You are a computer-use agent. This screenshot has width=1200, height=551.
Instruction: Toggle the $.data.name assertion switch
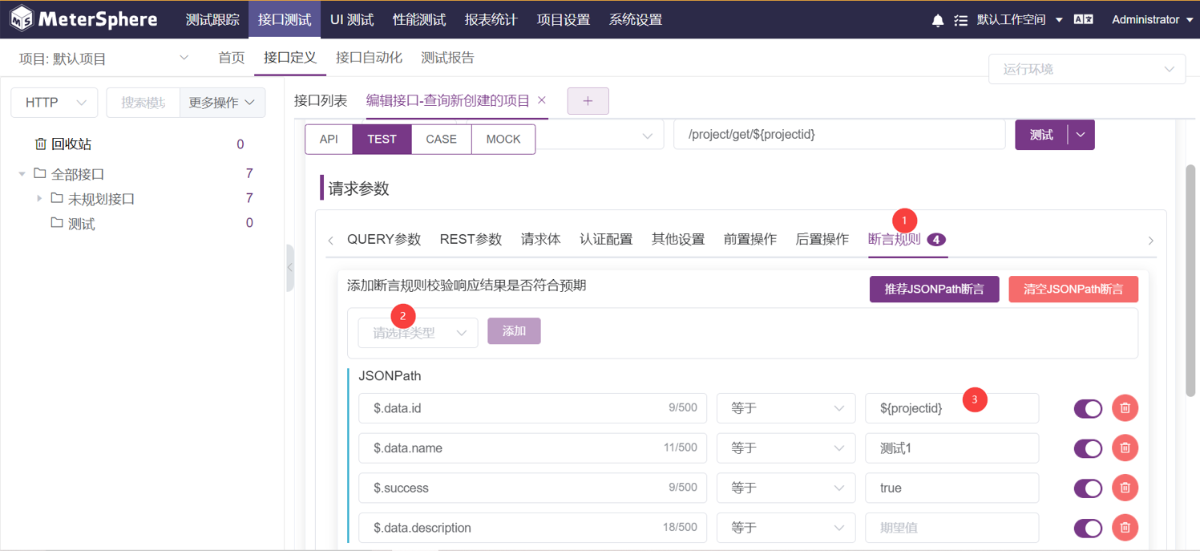pos(1088,448)
